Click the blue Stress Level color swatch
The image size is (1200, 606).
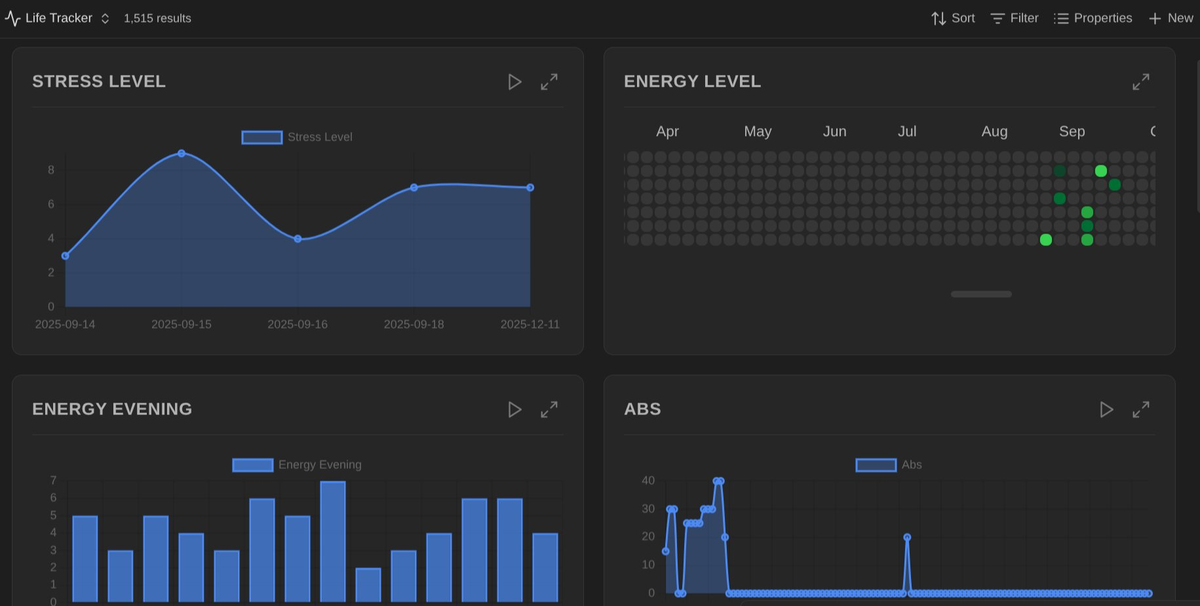[262, 136]
